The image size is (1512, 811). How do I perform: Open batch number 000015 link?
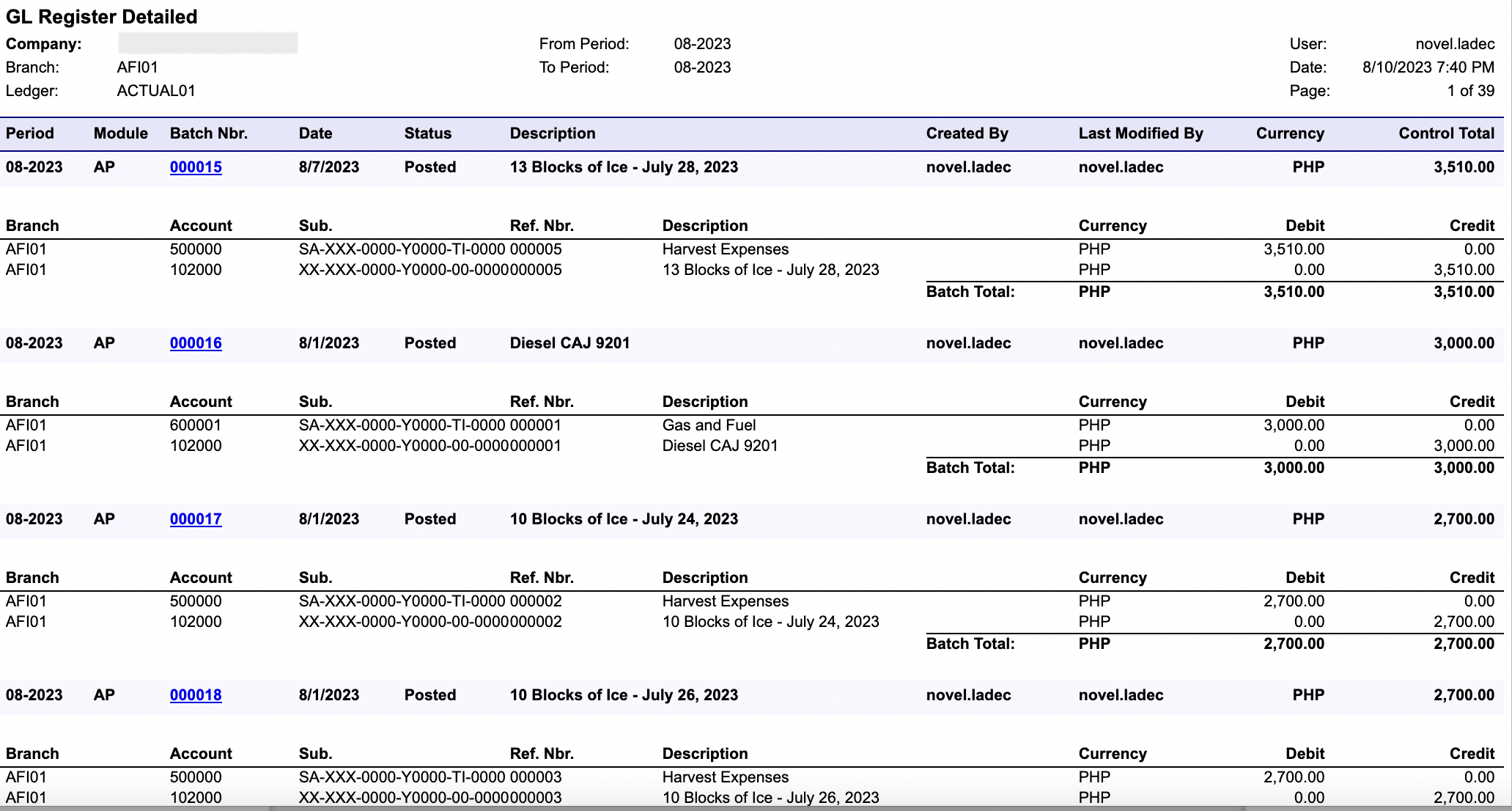(x=196, y=167)
